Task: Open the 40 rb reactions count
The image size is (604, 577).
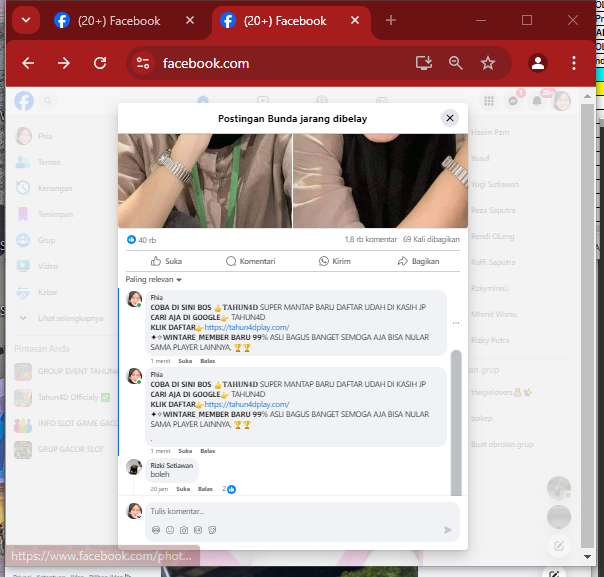Action: pos(141,240)
